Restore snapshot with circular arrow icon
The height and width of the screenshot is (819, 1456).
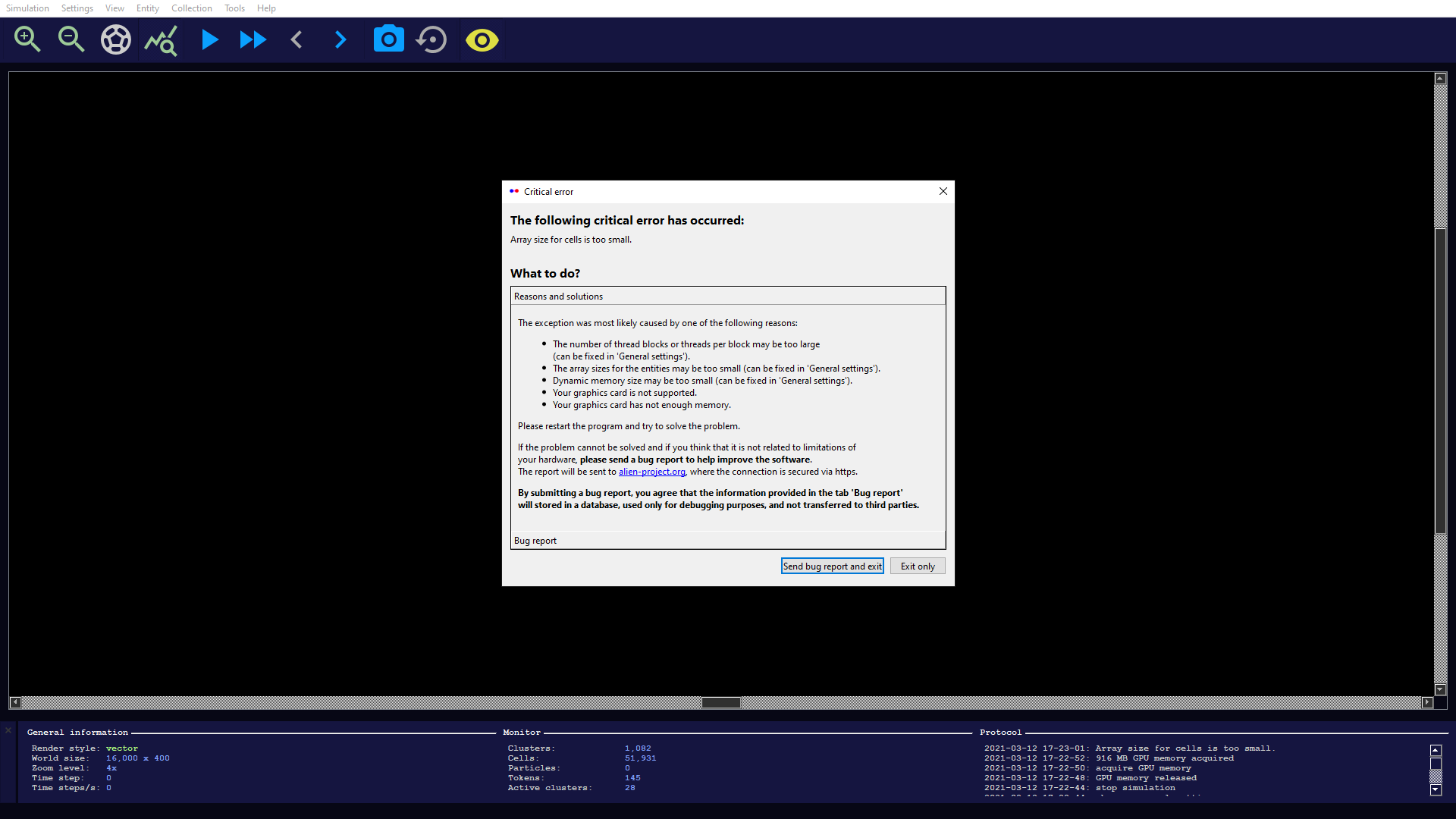tap(432, 39)
